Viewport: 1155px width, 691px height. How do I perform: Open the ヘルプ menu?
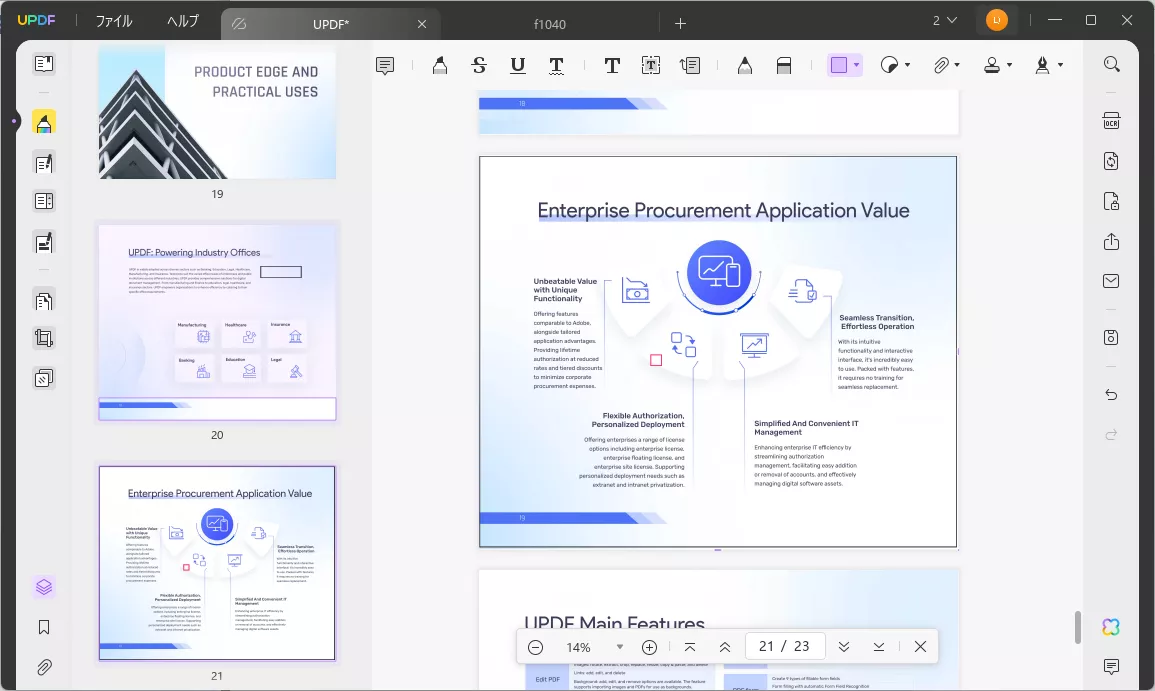pyautogui.click(x=183, y=21)
